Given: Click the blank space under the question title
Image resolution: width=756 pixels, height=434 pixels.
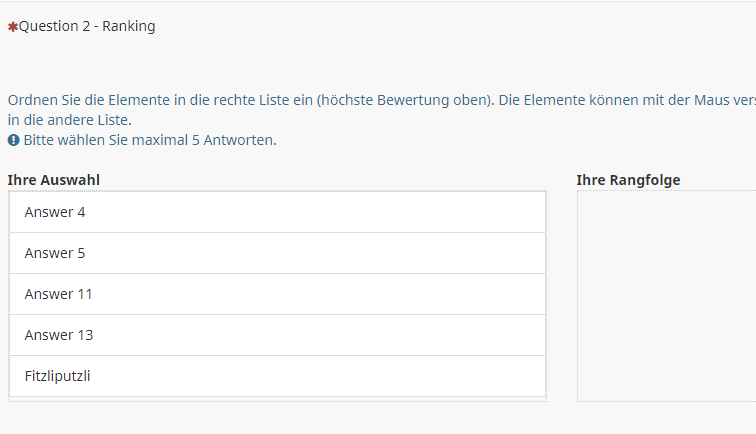Looking at the screenshot, I should click(x=300, y=62).
